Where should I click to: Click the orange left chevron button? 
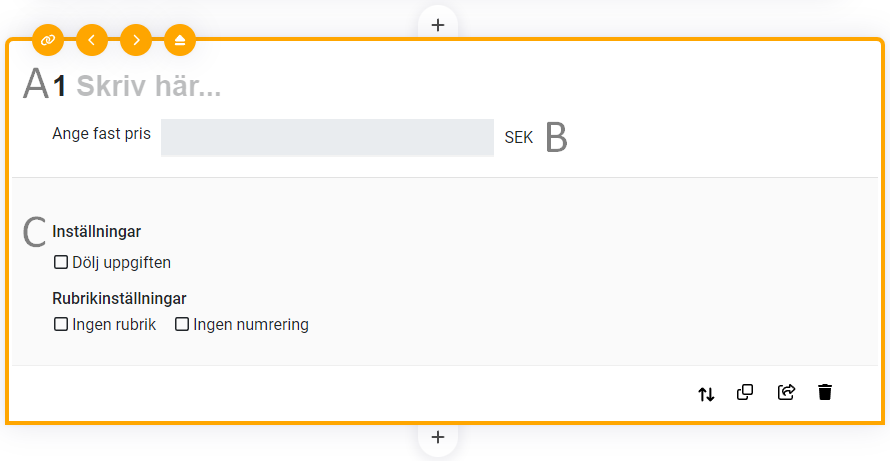pyautogui.click(x=92, y=40)
